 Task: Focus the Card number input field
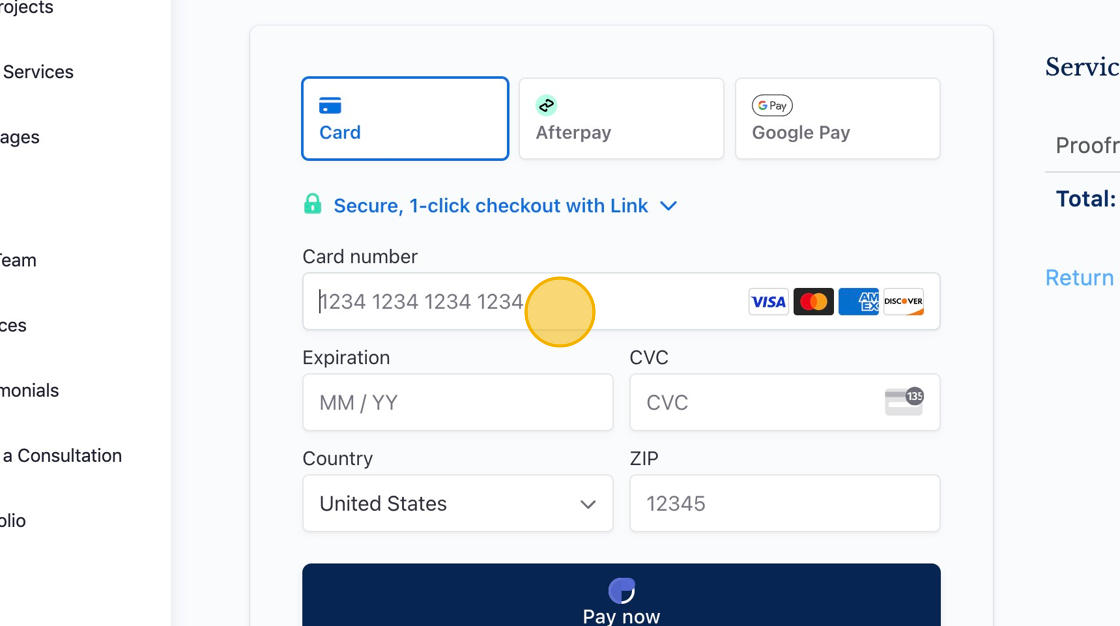621,302
